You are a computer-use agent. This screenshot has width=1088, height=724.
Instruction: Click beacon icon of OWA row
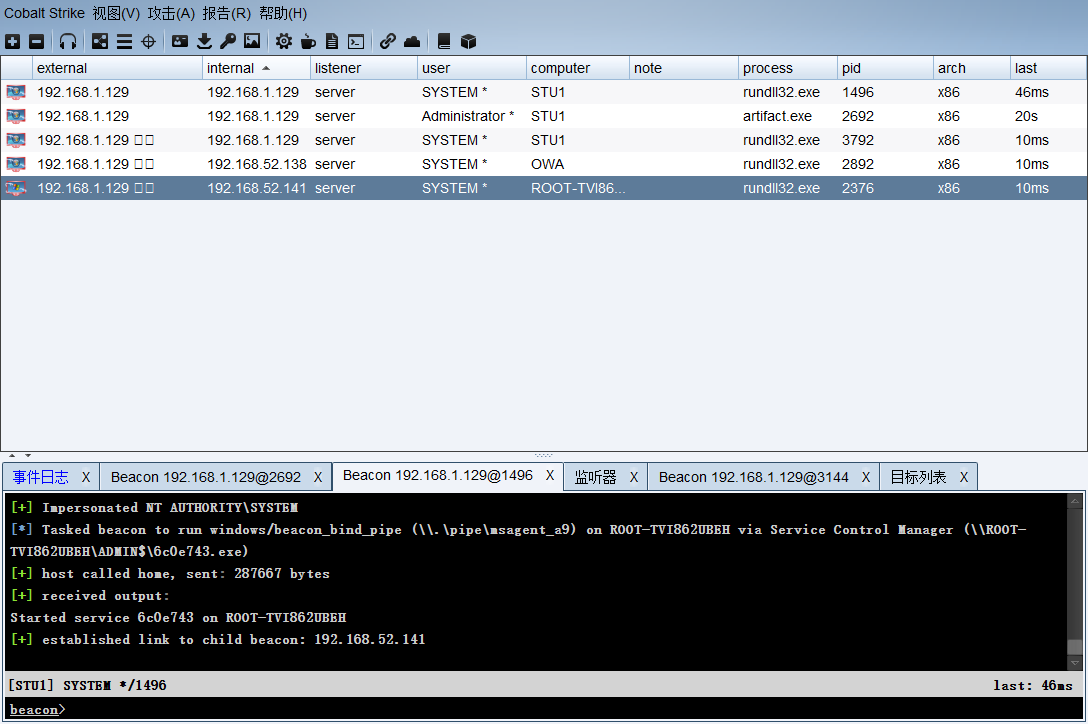pos(16,164)
